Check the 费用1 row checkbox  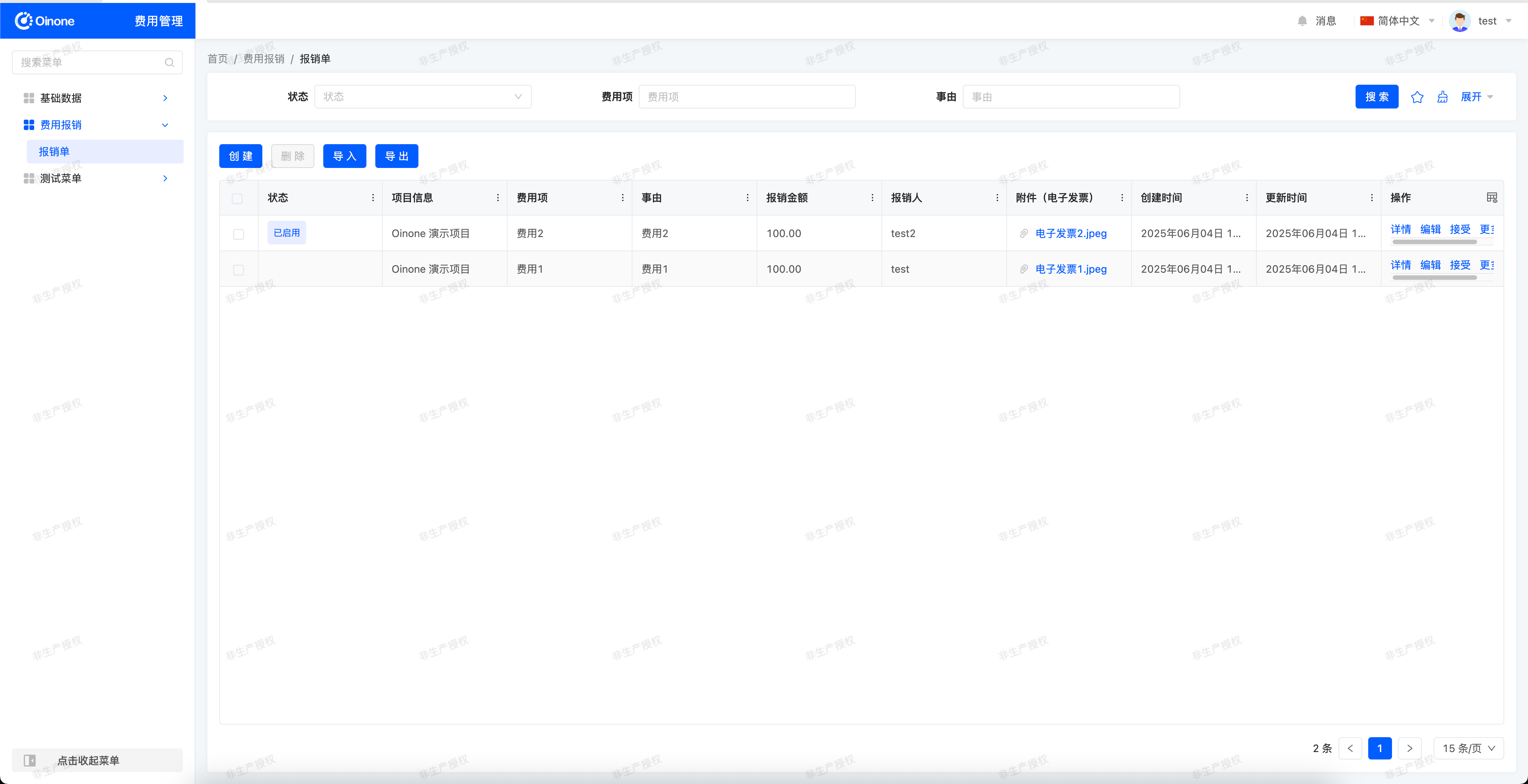point(239,270)
